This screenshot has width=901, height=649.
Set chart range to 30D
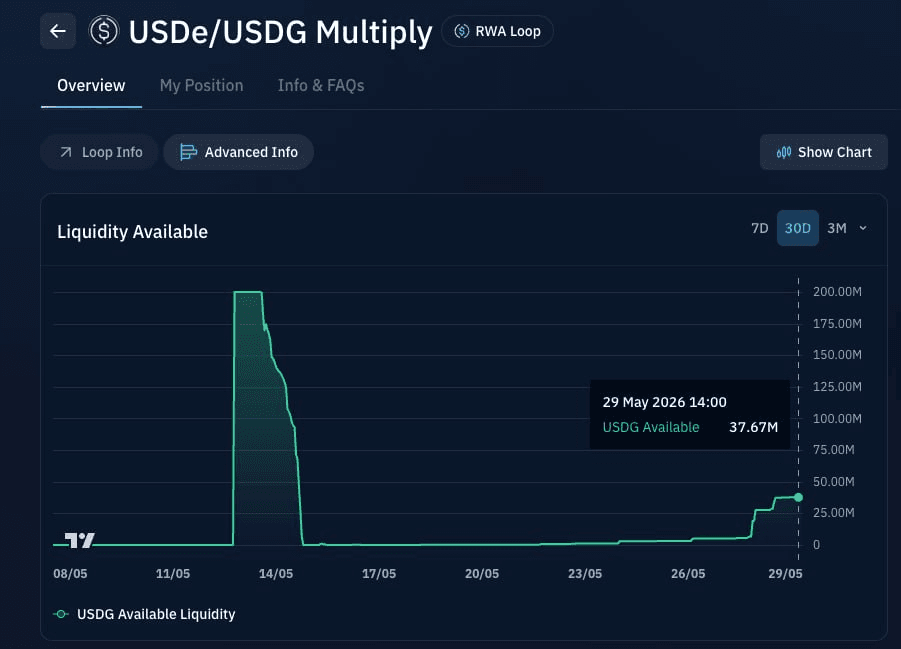[798, 228]
